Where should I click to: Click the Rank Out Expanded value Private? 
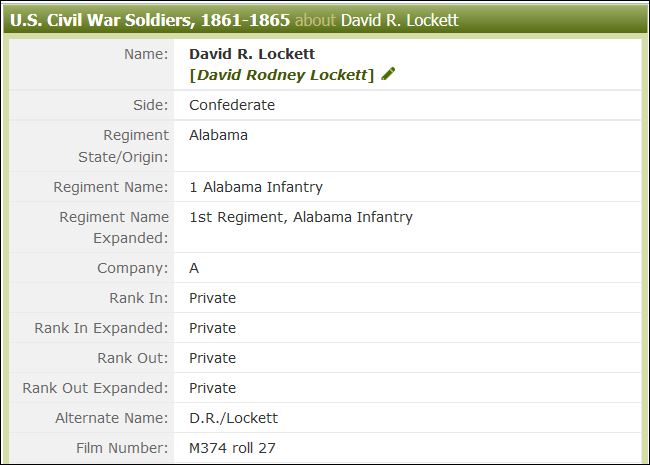[x=212, y=388]
